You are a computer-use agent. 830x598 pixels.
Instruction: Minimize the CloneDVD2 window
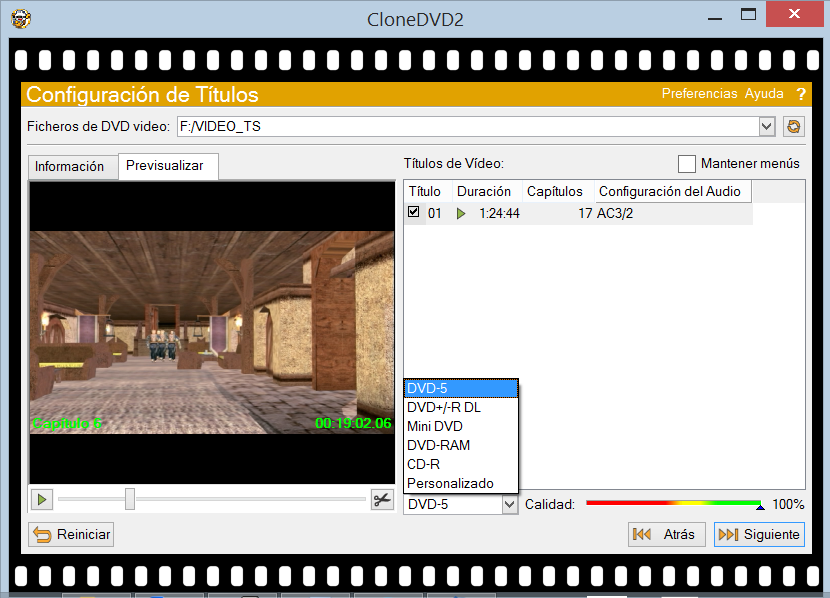point(715,18)
